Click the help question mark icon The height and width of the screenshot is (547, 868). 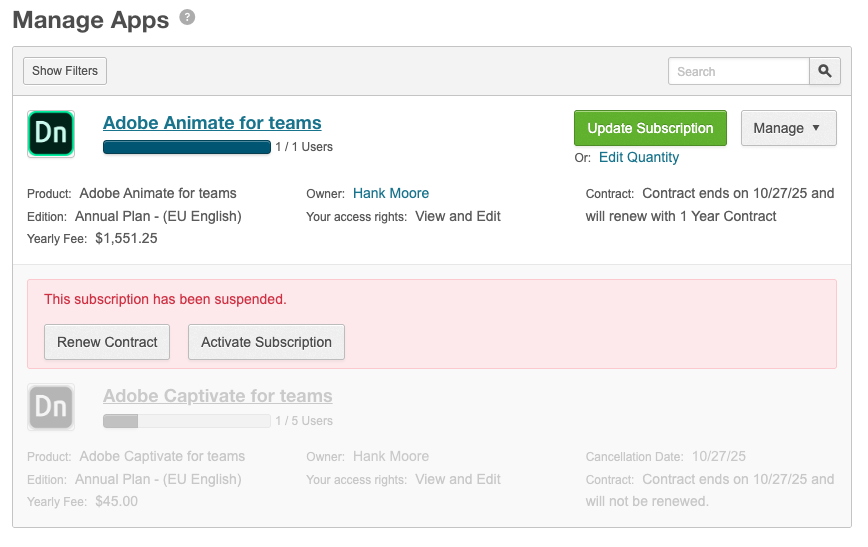(x=187, y=18)
